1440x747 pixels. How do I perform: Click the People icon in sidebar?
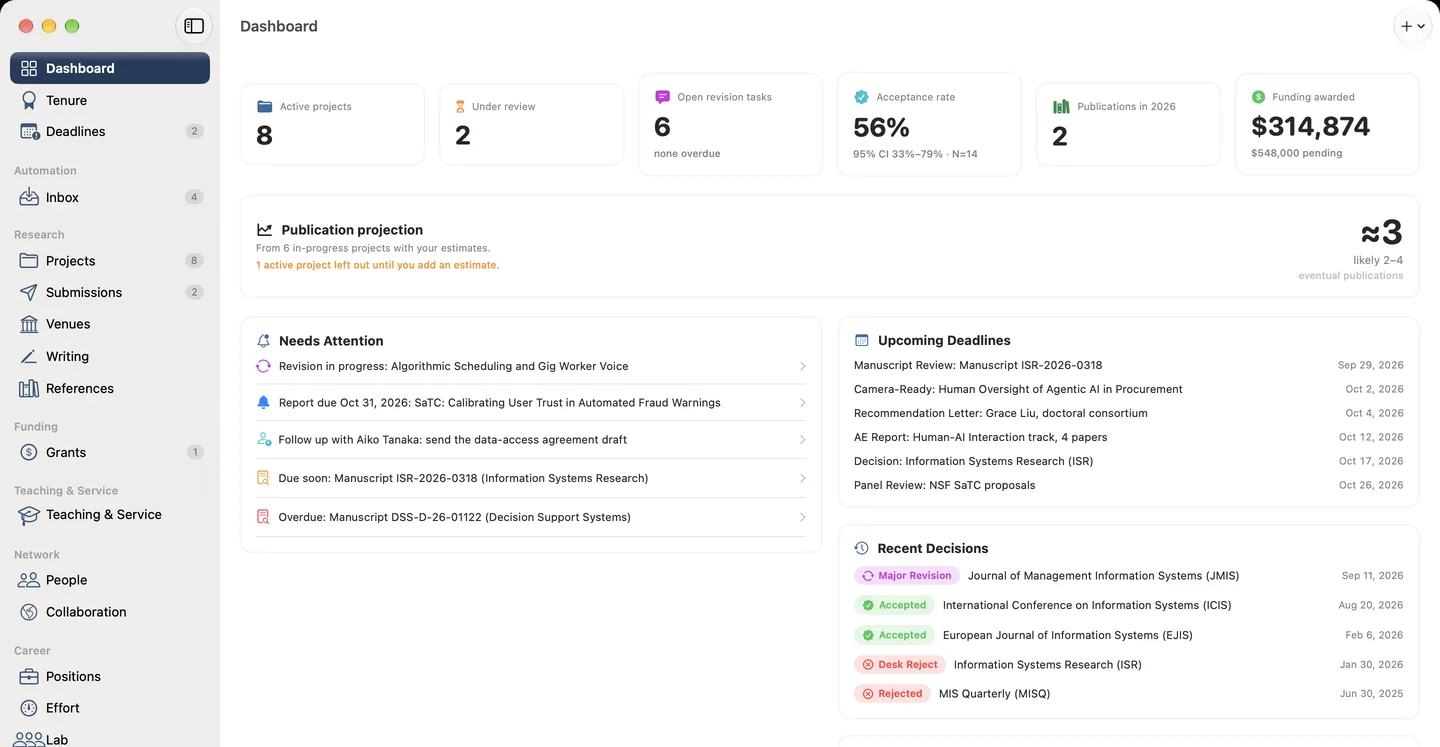coord(29,580)
